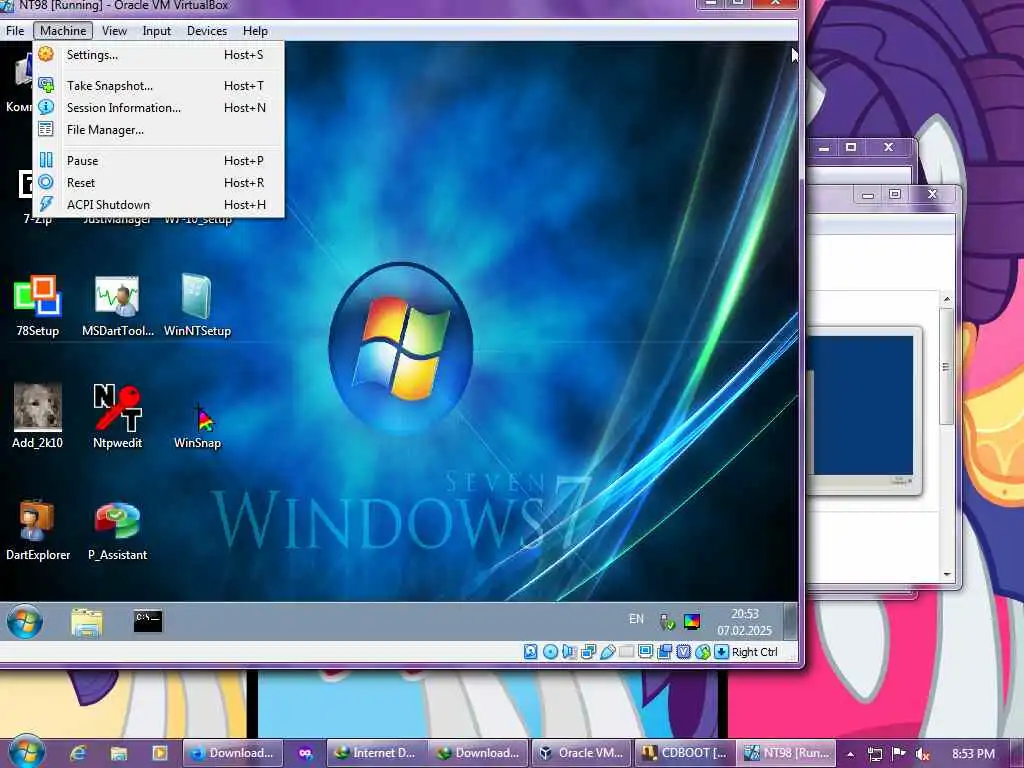Viewport: 1024px width, 768px height.
Task: Open the Input menu in VirtualBox
Action: 157,31
